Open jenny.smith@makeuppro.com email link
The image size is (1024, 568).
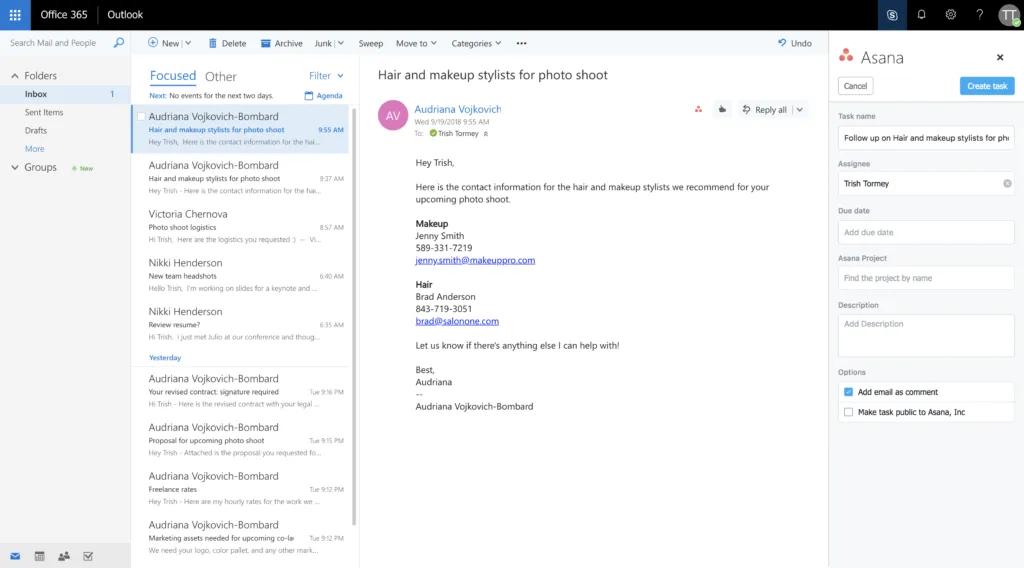coord(475,260)
